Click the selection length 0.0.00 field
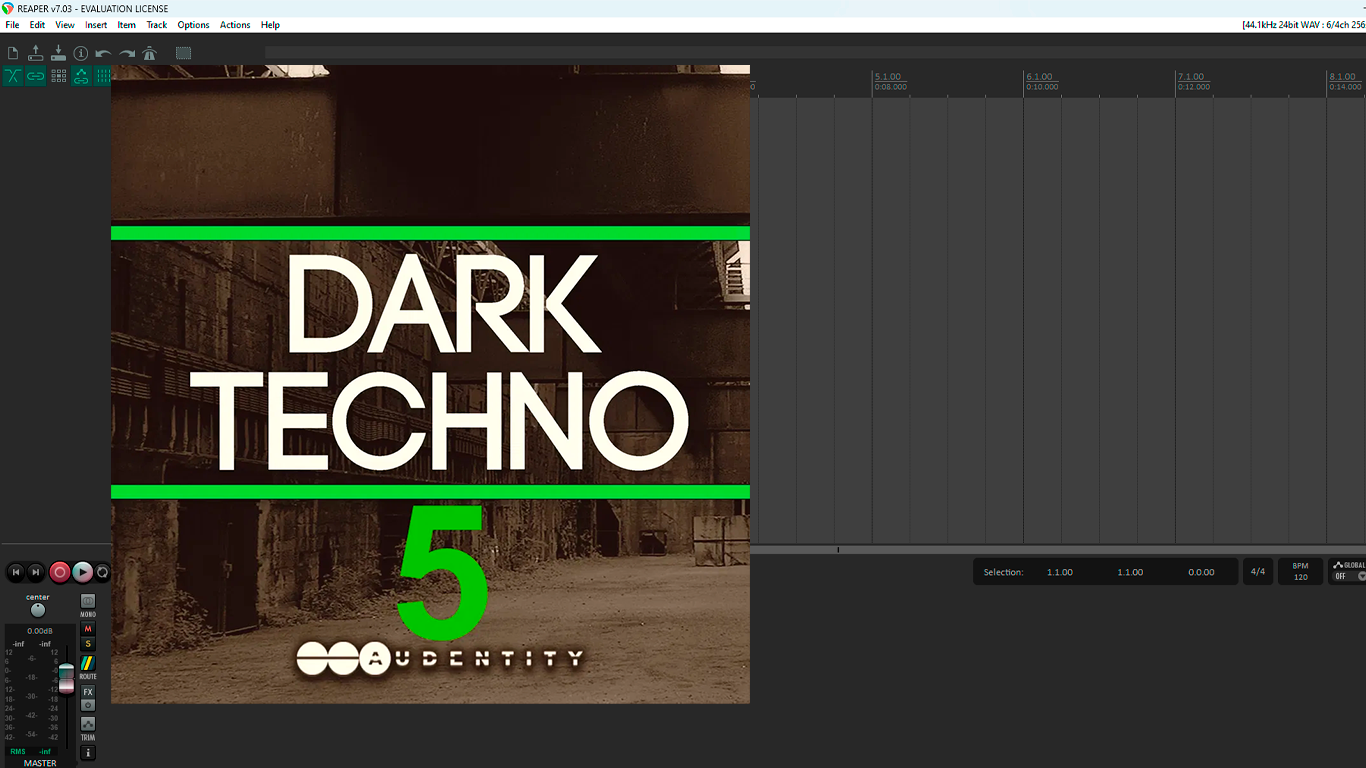Image resolution: width=1366 pixels, height=768 pixels. (1201, 573)
